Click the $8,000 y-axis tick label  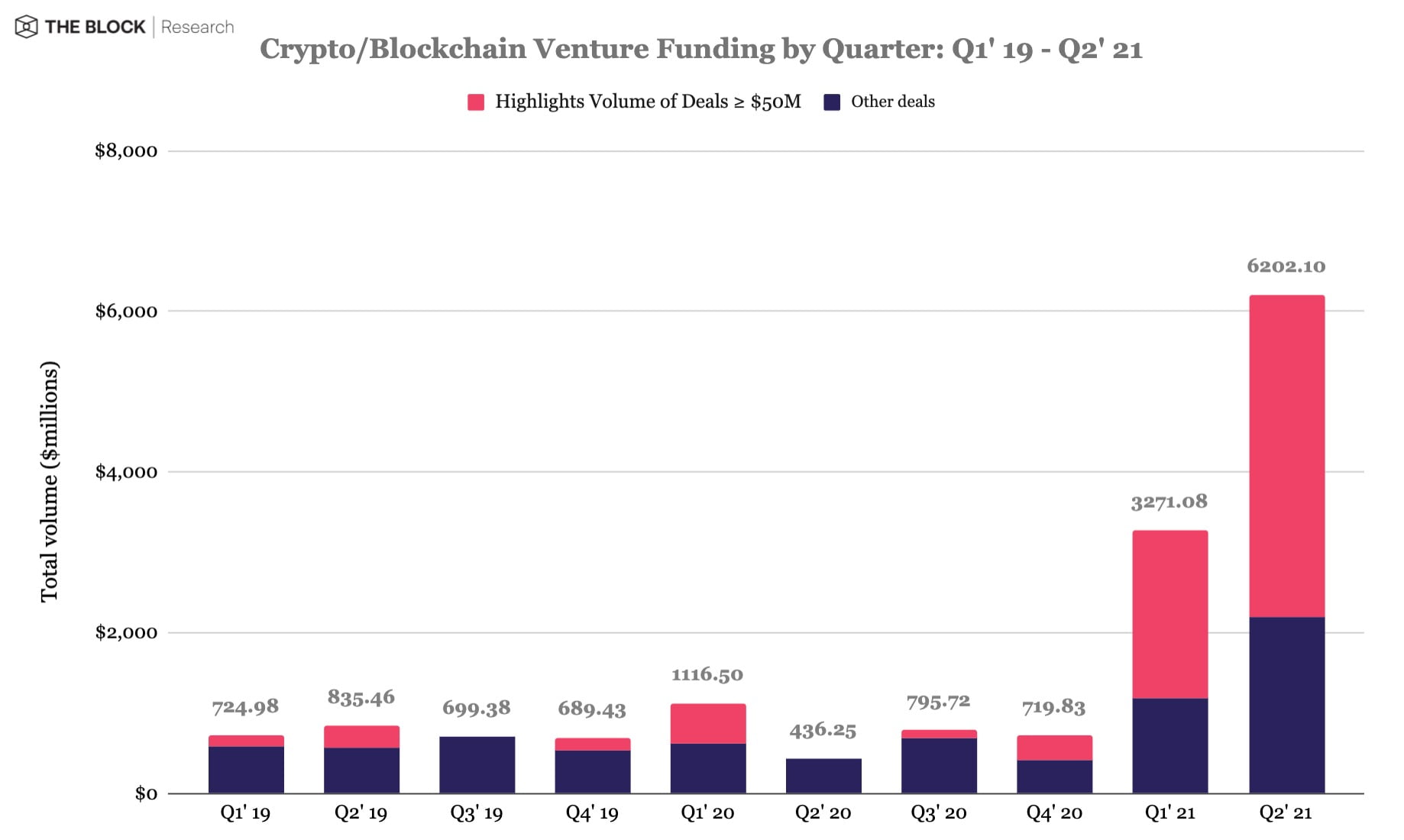(126, 150)
